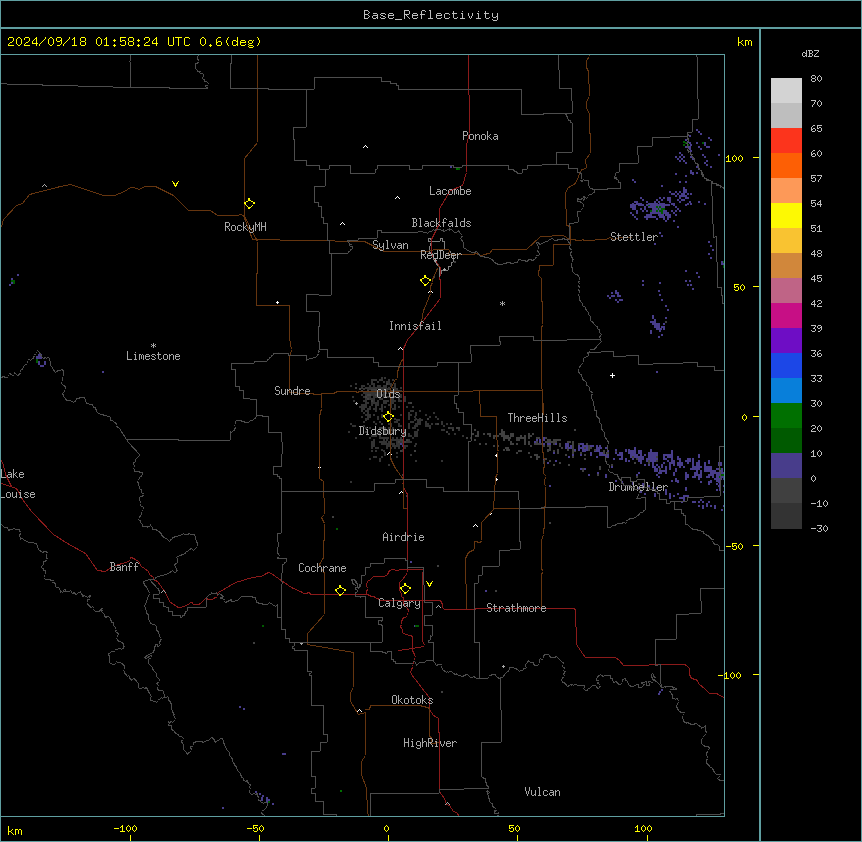Click the yellow V marker east of Calgary
The image size is (862, 842).
[429, 584]
